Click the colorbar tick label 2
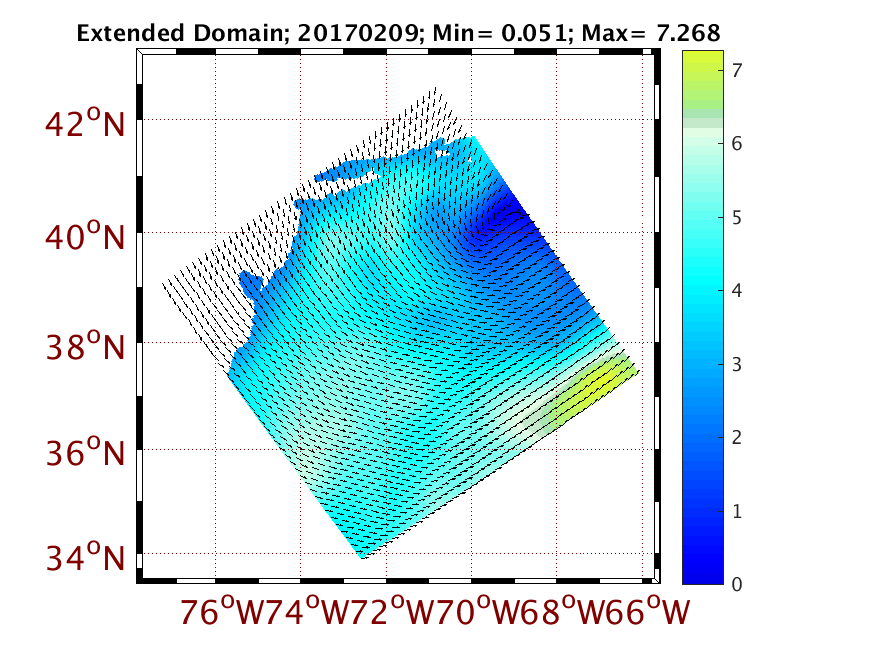 737,438
